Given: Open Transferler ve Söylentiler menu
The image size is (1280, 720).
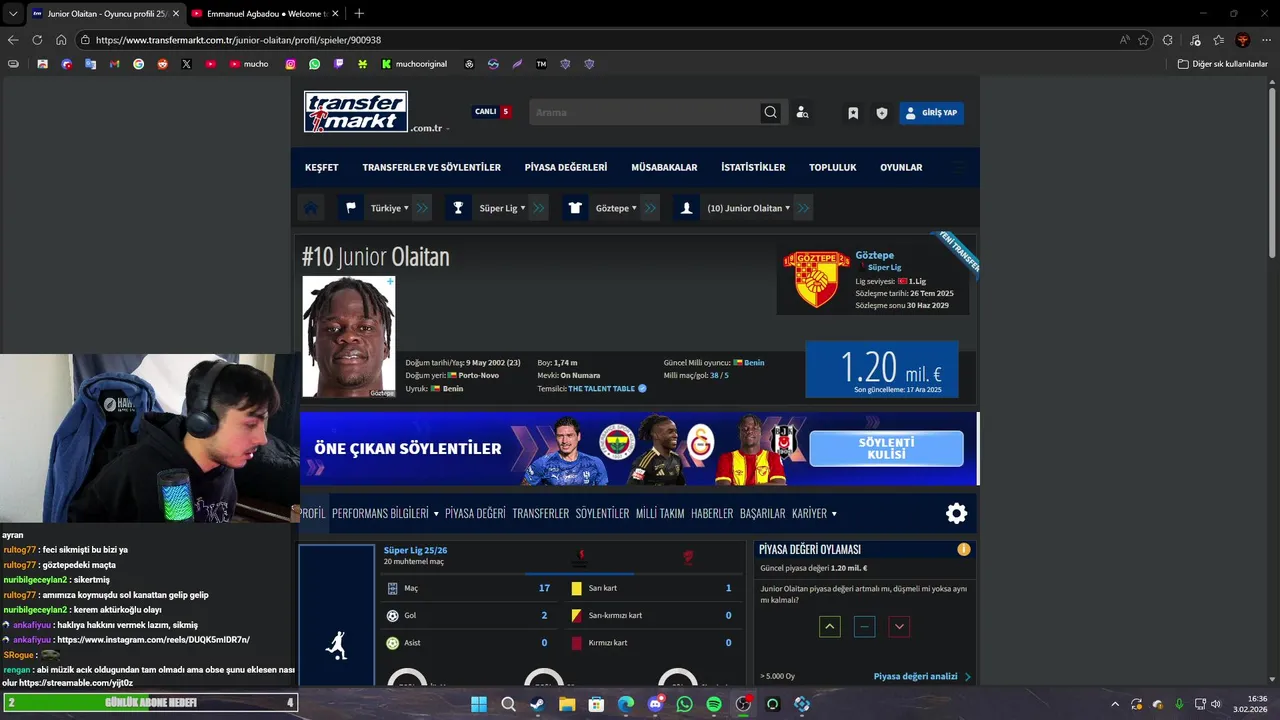Looking at the screenshot, I should pyautogui.click(x=431, y=167).
